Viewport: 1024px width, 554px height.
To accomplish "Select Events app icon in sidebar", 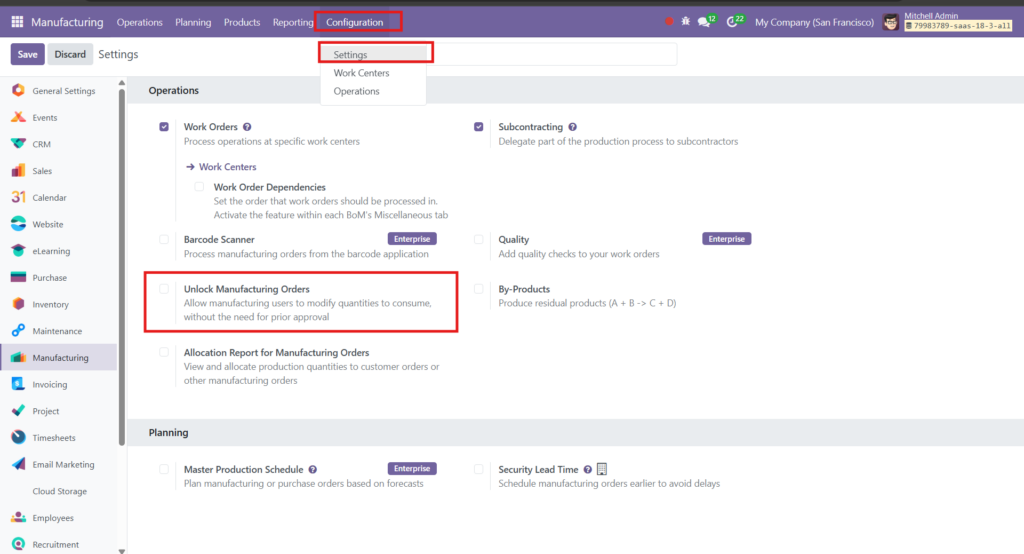I will click(18, 117).
